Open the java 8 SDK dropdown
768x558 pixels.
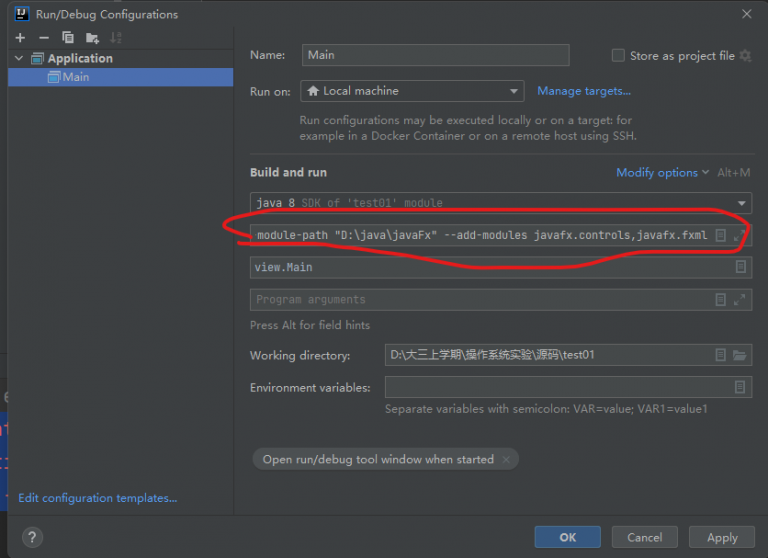500,203
